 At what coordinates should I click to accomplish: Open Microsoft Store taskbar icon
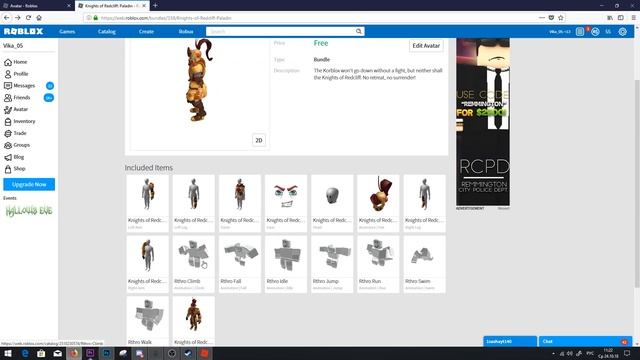[x=41, y=353]
